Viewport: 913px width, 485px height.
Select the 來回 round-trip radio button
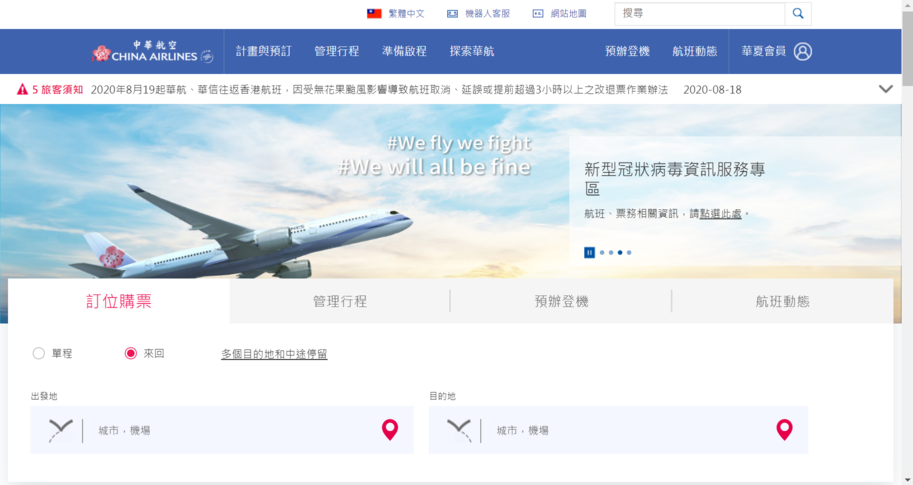pos(130,353)
